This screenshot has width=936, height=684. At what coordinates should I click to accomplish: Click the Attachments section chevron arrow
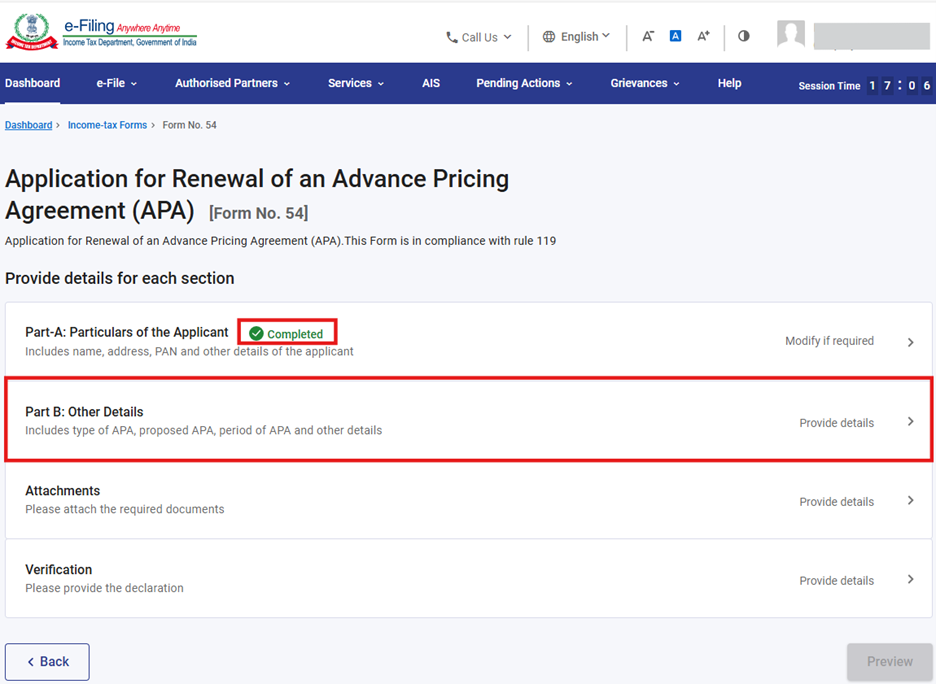910,500
